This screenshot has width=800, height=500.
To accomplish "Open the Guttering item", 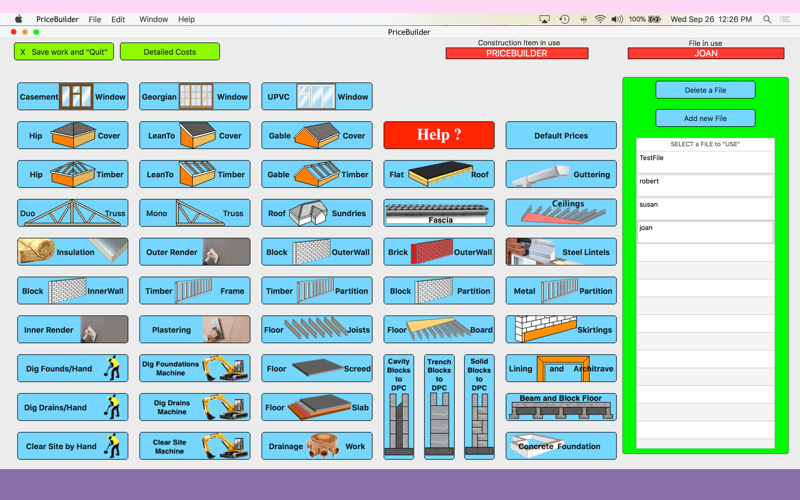I will [561, 174].
